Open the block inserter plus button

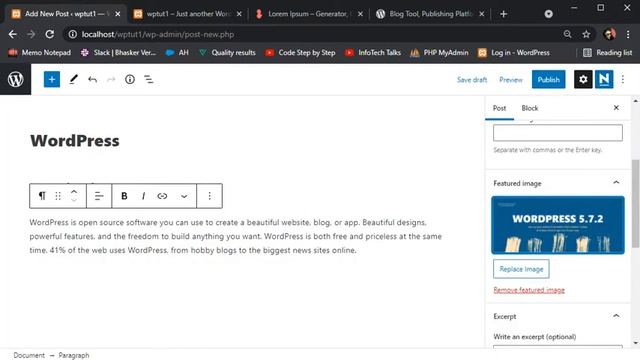52,79
